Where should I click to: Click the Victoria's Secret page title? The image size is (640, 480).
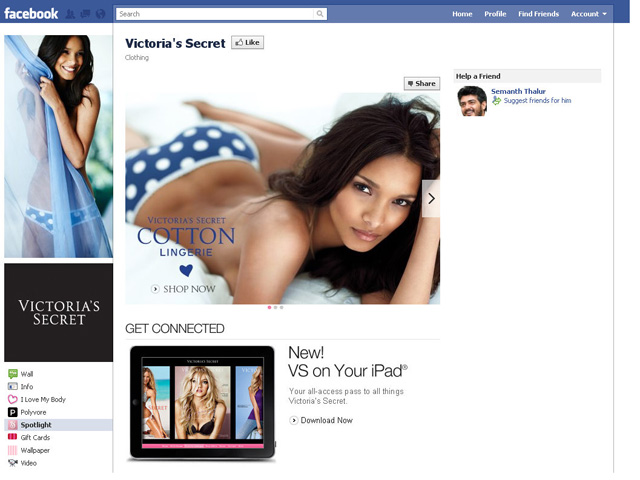(x=175, y=43)
